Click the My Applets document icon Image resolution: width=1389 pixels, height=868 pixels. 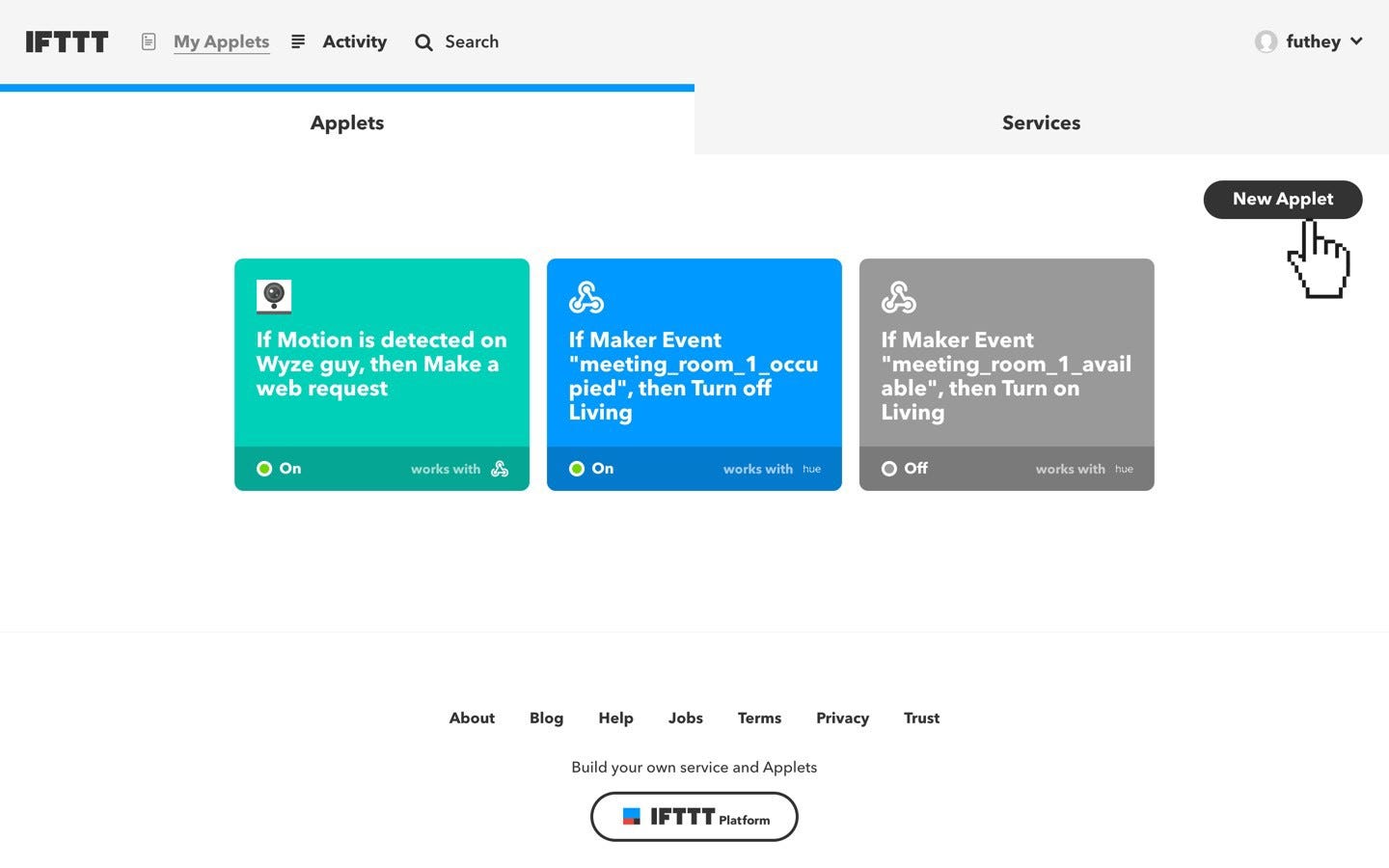(149, 41)
